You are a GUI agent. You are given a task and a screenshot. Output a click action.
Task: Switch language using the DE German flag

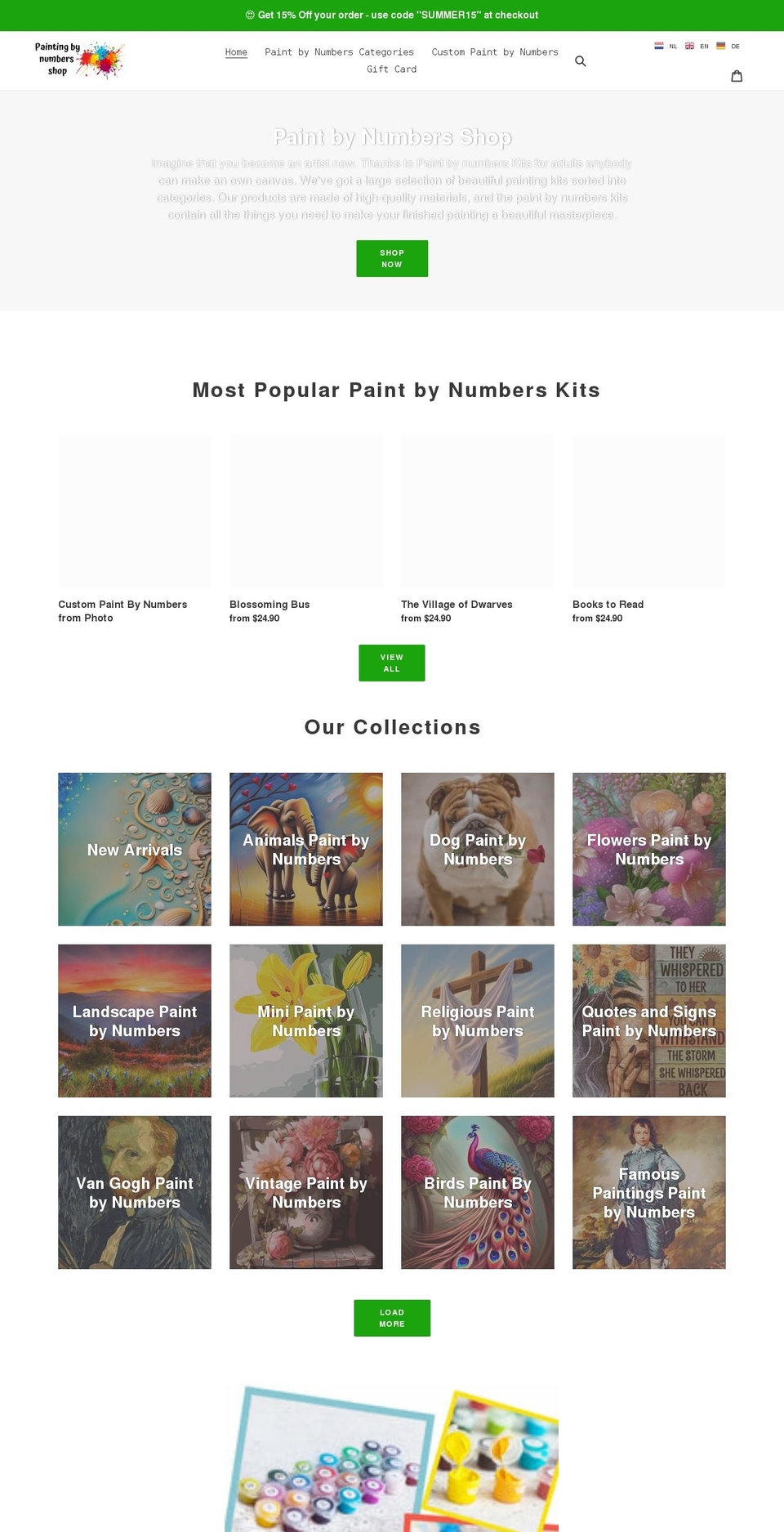pos(720,46)
